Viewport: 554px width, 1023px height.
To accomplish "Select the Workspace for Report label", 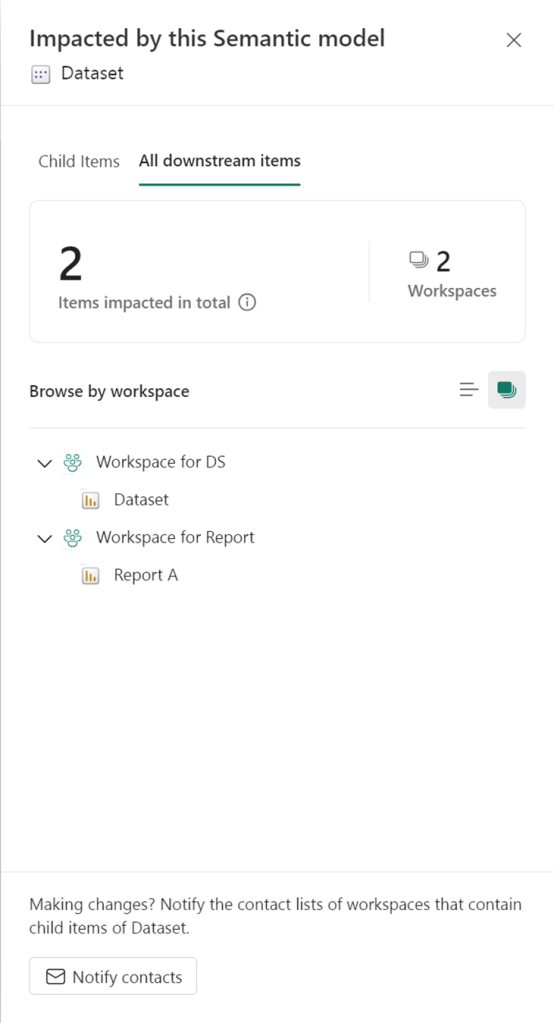I will [175, 538].
